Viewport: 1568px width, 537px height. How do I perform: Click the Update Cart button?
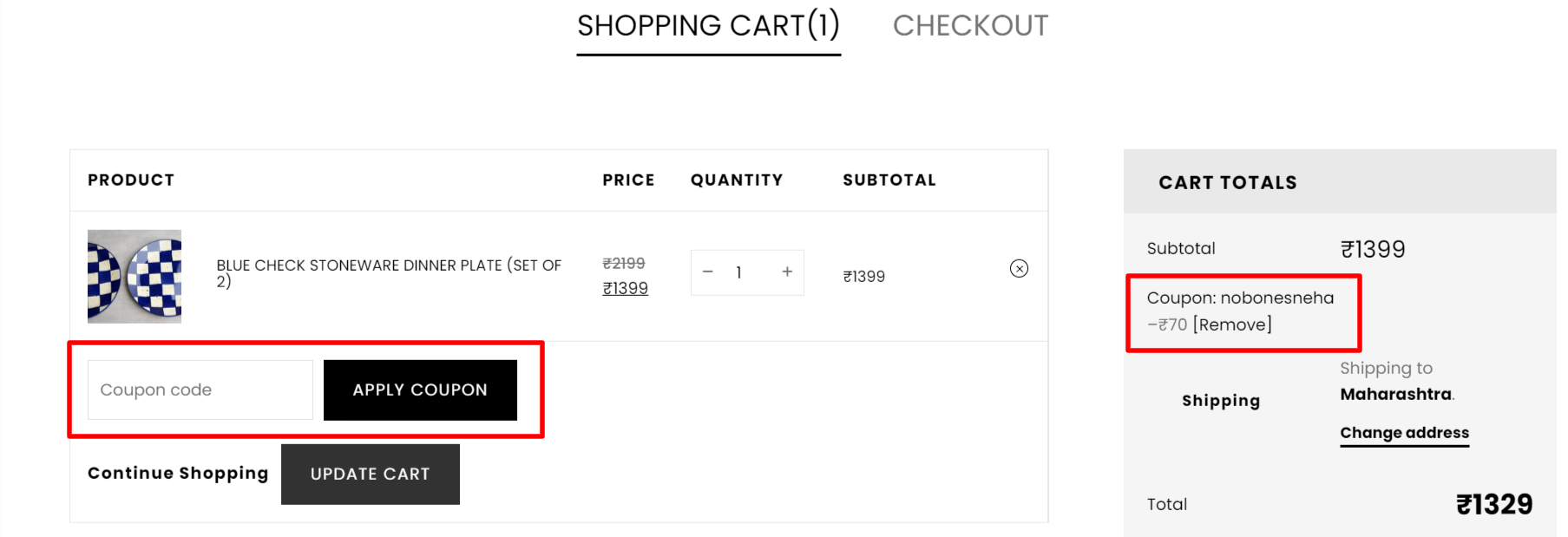[371, 475]
